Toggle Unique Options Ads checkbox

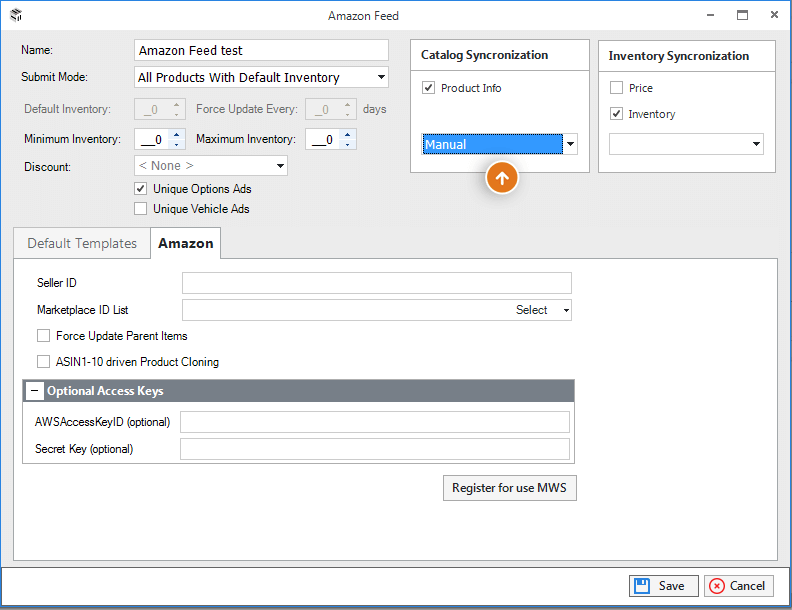click(x=140, y=189)
